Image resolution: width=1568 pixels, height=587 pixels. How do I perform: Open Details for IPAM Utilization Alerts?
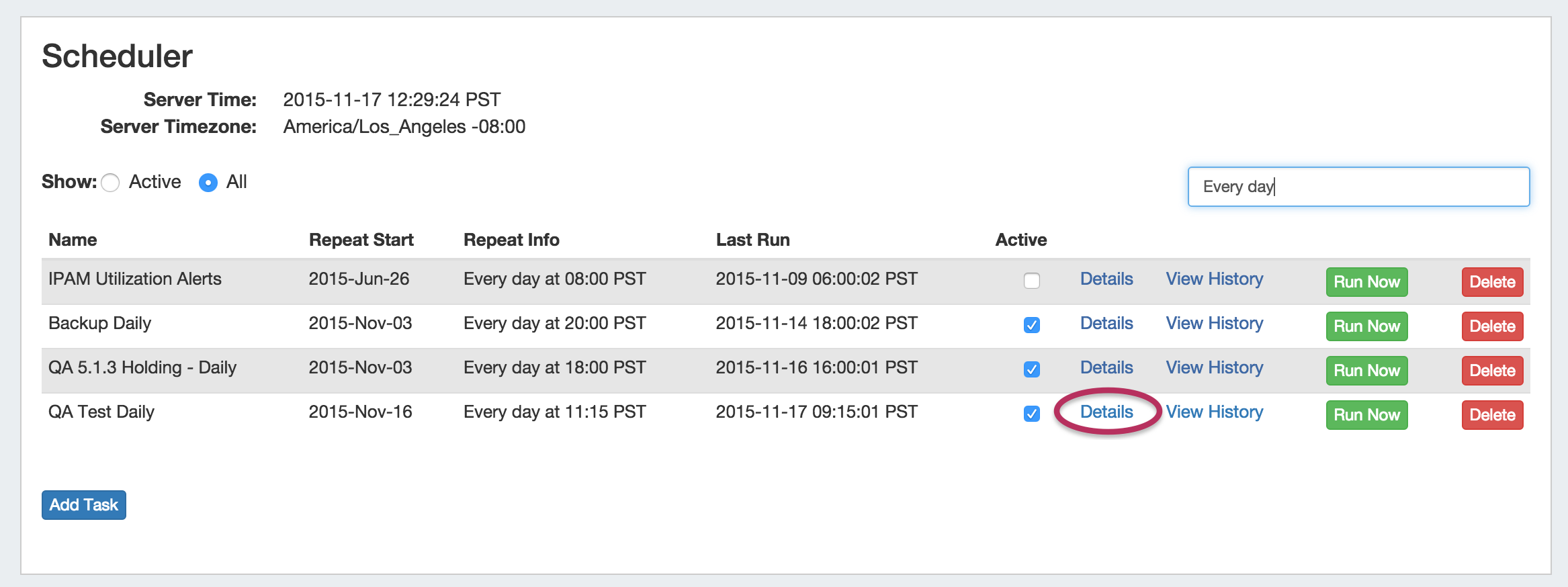click(1106, 279)
